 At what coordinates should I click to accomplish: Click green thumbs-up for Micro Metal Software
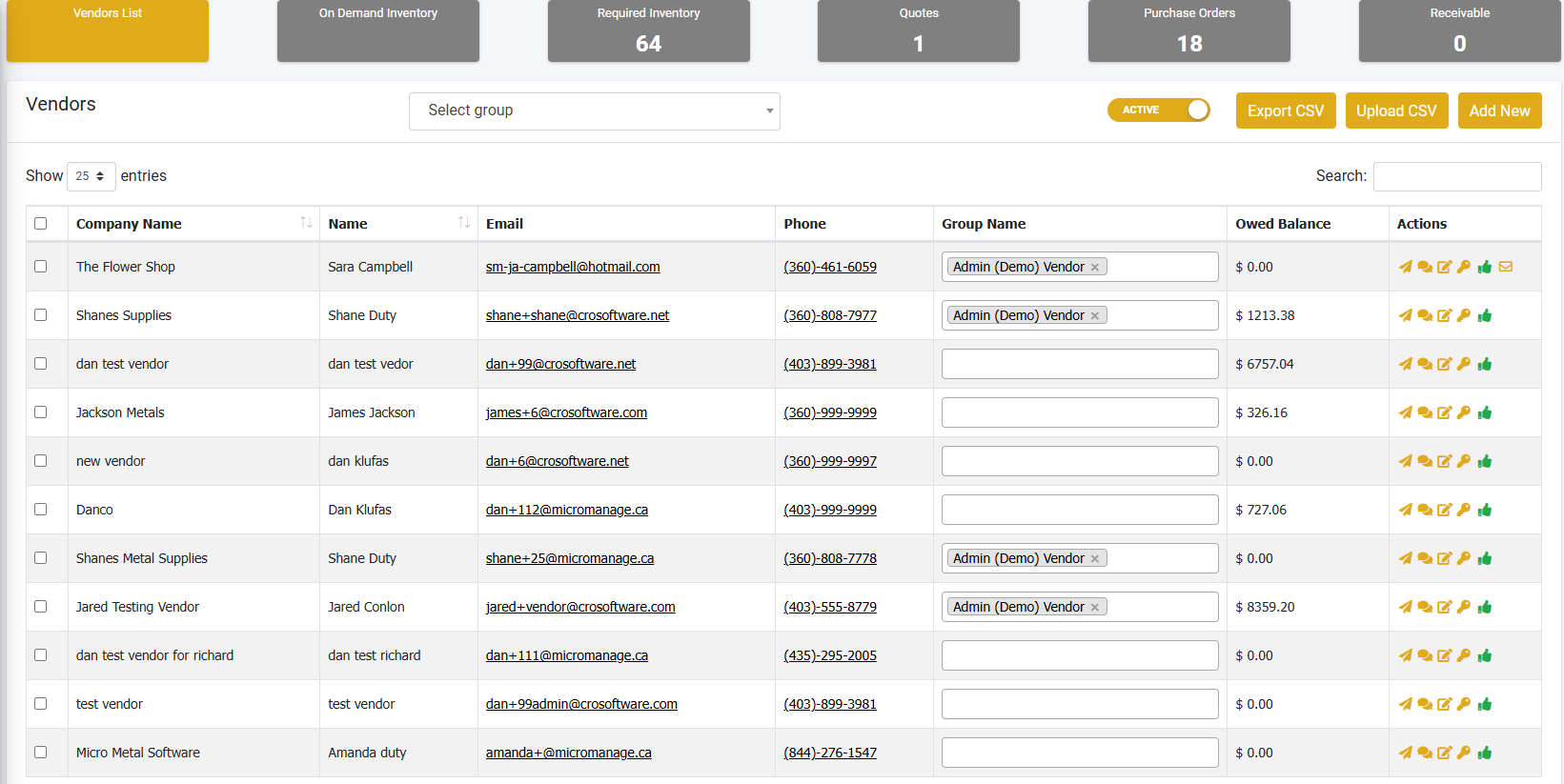[x=1485, y=753]
